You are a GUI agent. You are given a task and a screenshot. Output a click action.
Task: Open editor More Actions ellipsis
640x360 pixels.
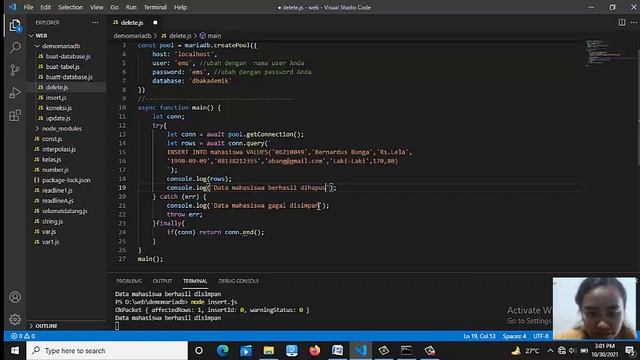click(x=634, y=22)
